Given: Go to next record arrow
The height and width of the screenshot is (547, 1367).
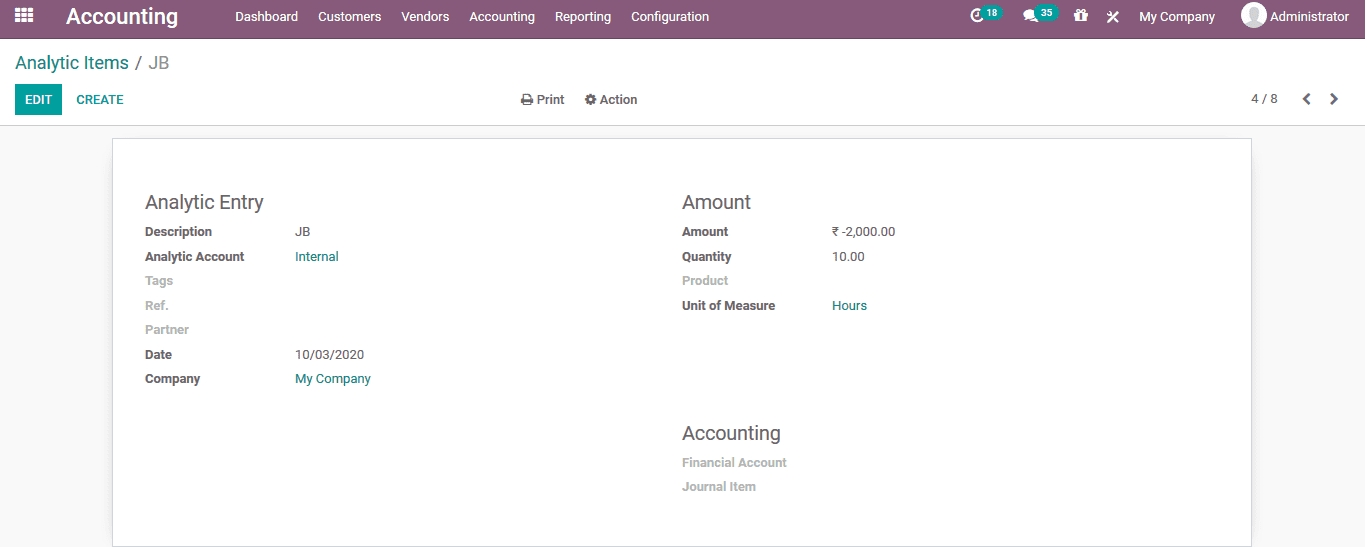Looking at the screenshot, I should point(1334,99).
